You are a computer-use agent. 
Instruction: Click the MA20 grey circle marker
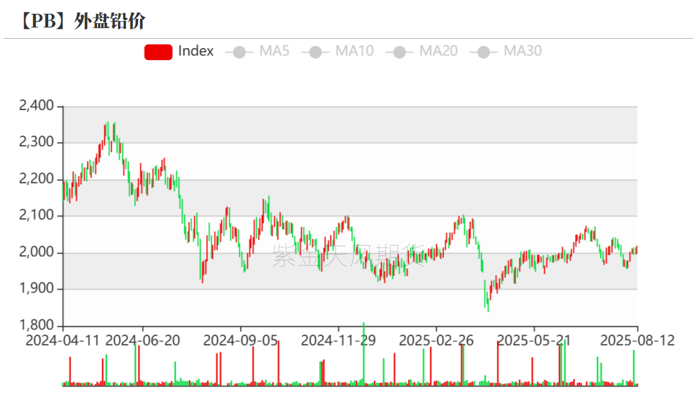click(x=399, y=52)
